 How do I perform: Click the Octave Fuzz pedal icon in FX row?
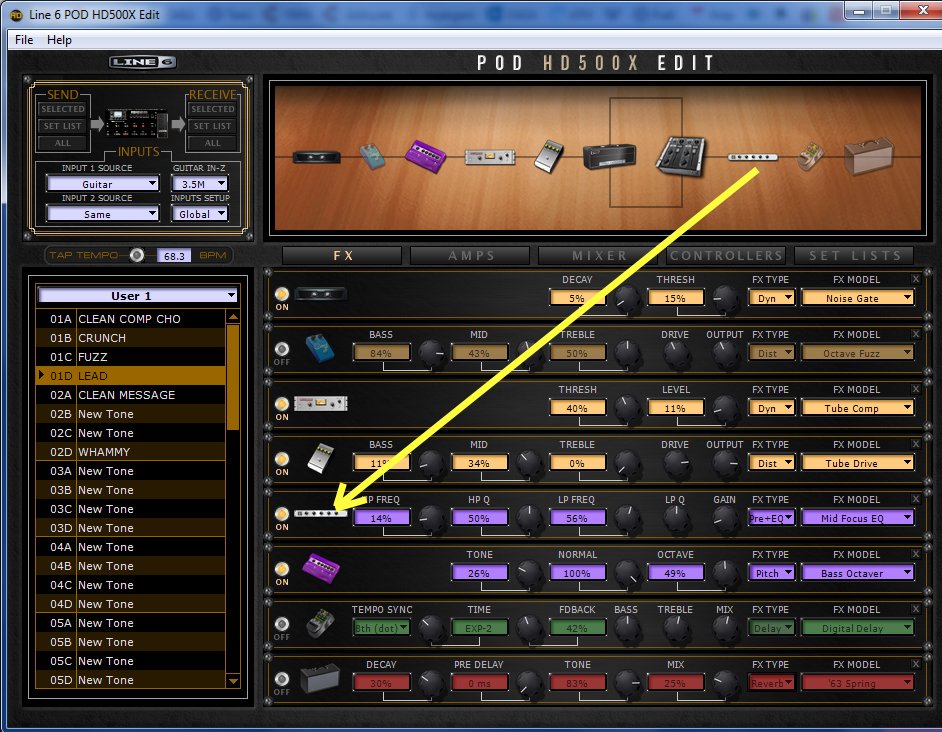tap(320, 349)
